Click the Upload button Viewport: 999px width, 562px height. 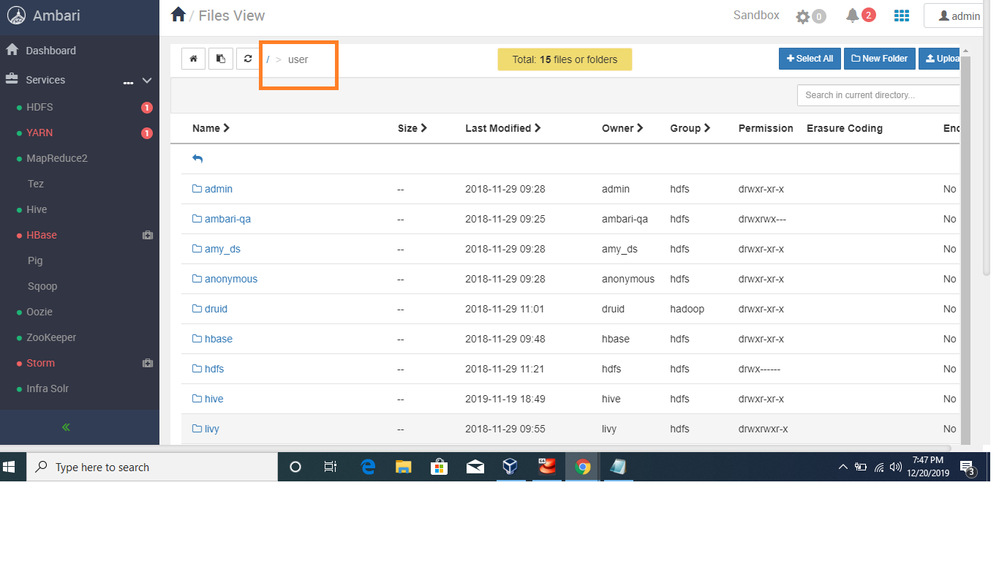(x=940, y=59)
